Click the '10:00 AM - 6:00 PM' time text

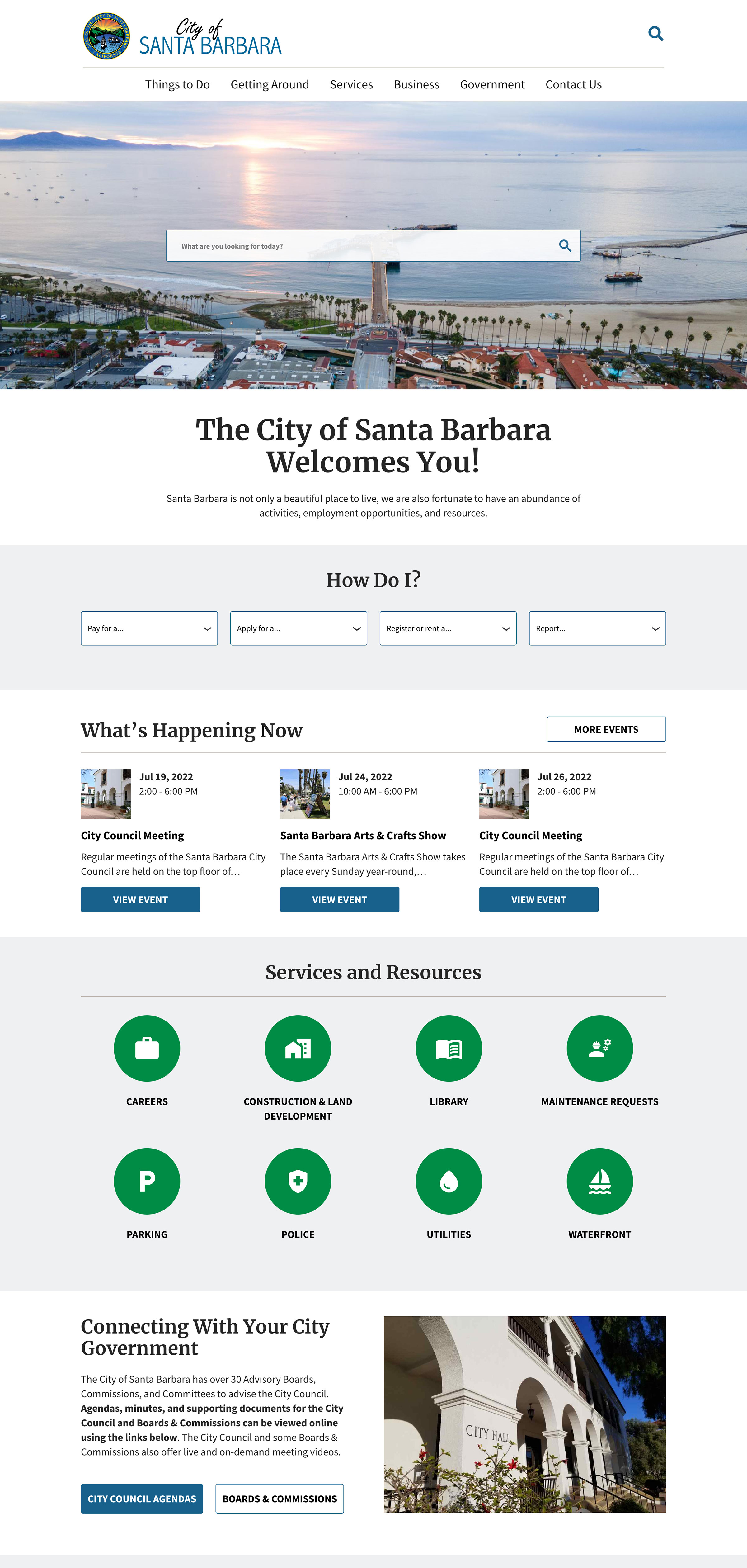(x=378, y=791)
